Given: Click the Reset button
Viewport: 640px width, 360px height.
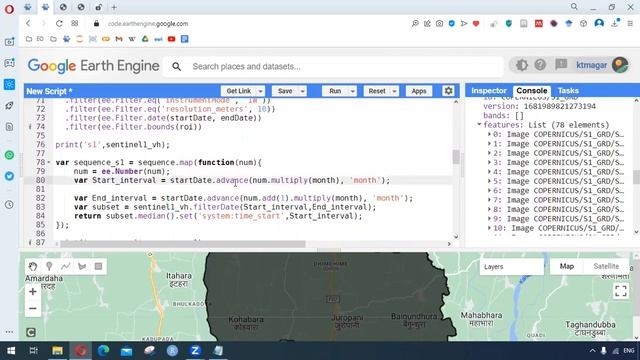Looking at the screenshot, I should click(377, 91).
